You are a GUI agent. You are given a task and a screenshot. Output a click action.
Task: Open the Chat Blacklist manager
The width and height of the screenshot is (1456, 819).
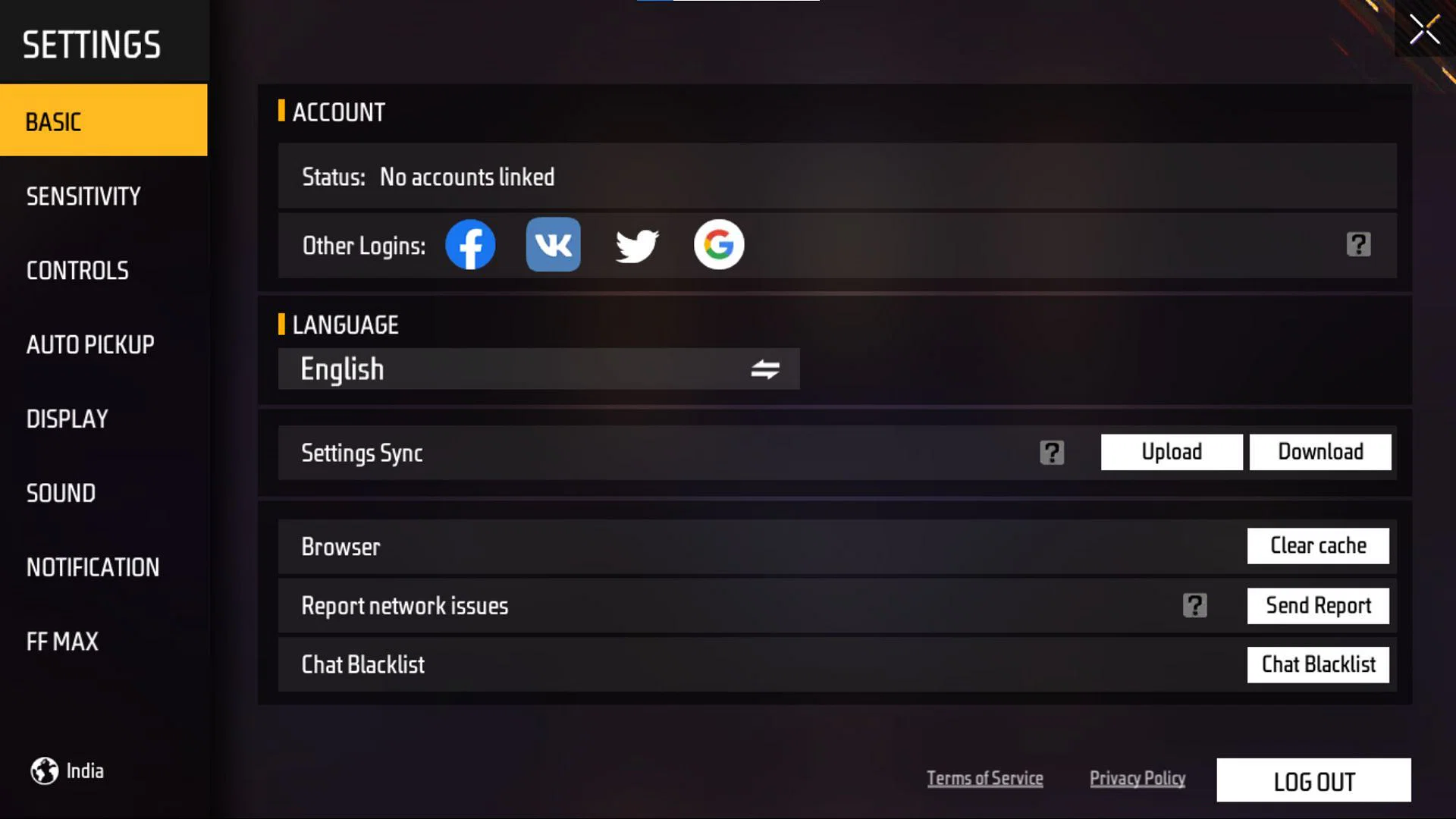pos(1318,664)
